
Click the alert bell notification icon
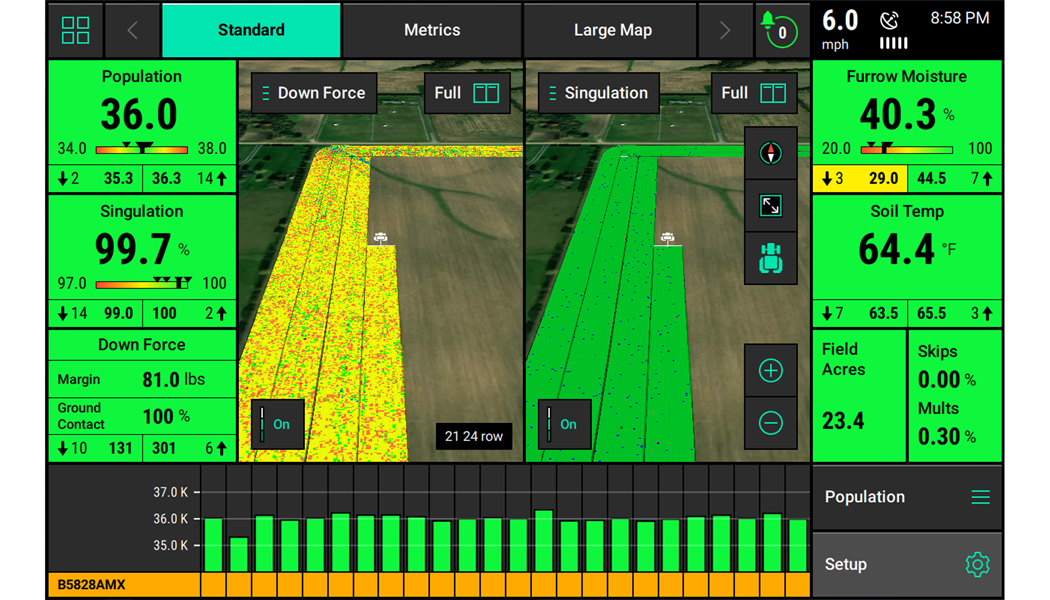[778, 30]
